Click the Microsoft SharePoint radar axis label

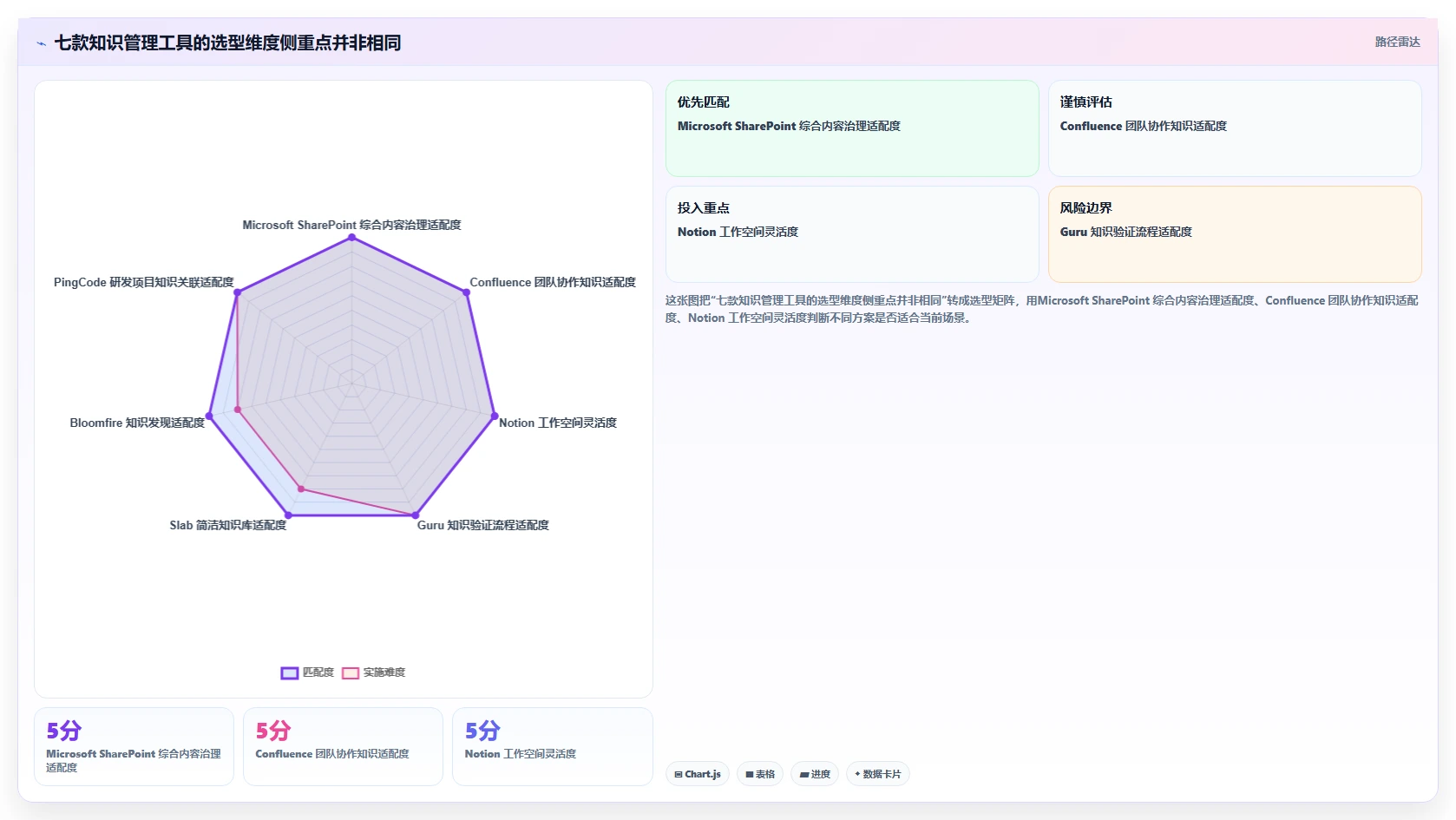click(x=351, y=225)
